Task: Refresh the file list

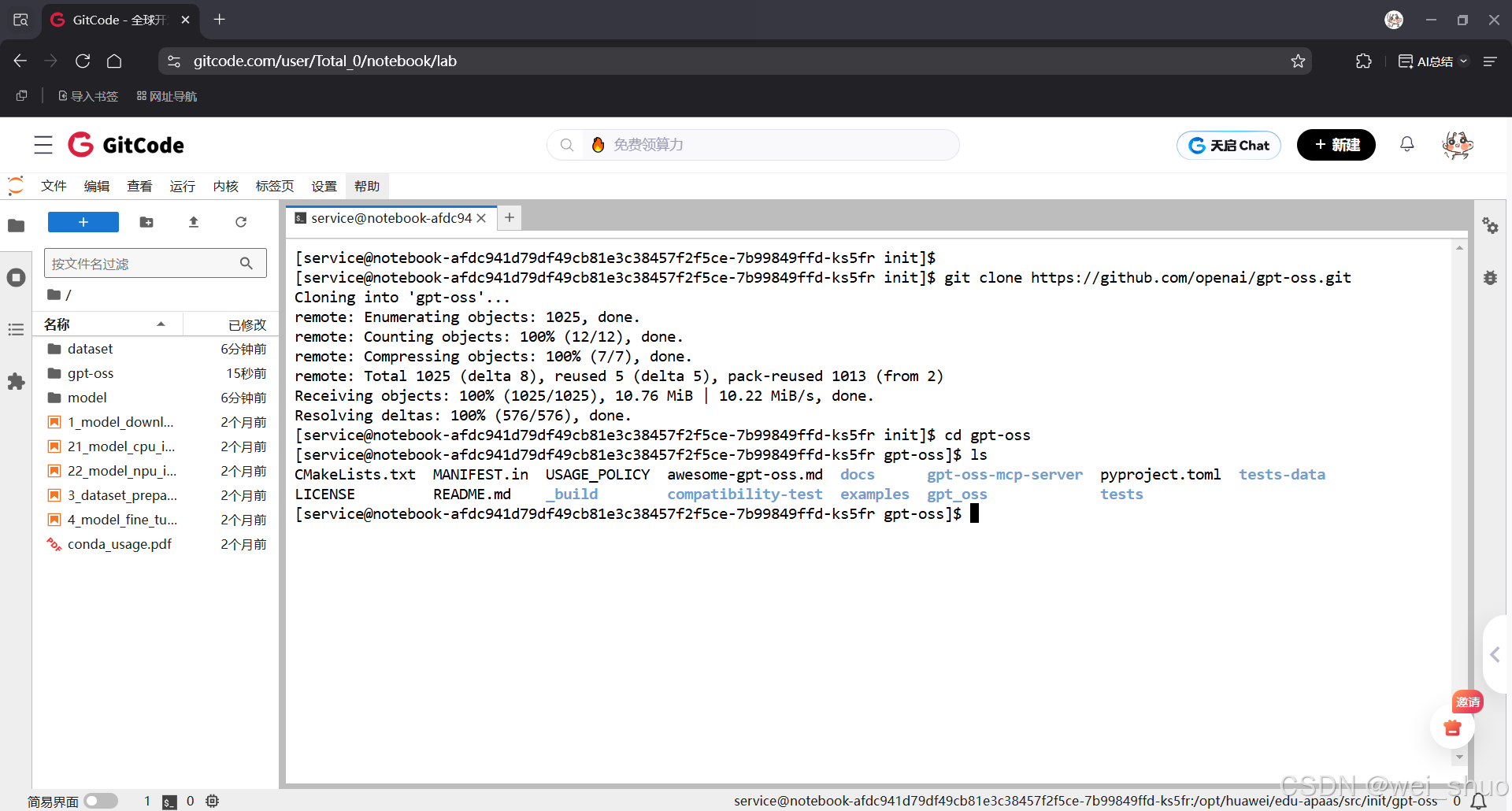Action: tap(241, 222)
